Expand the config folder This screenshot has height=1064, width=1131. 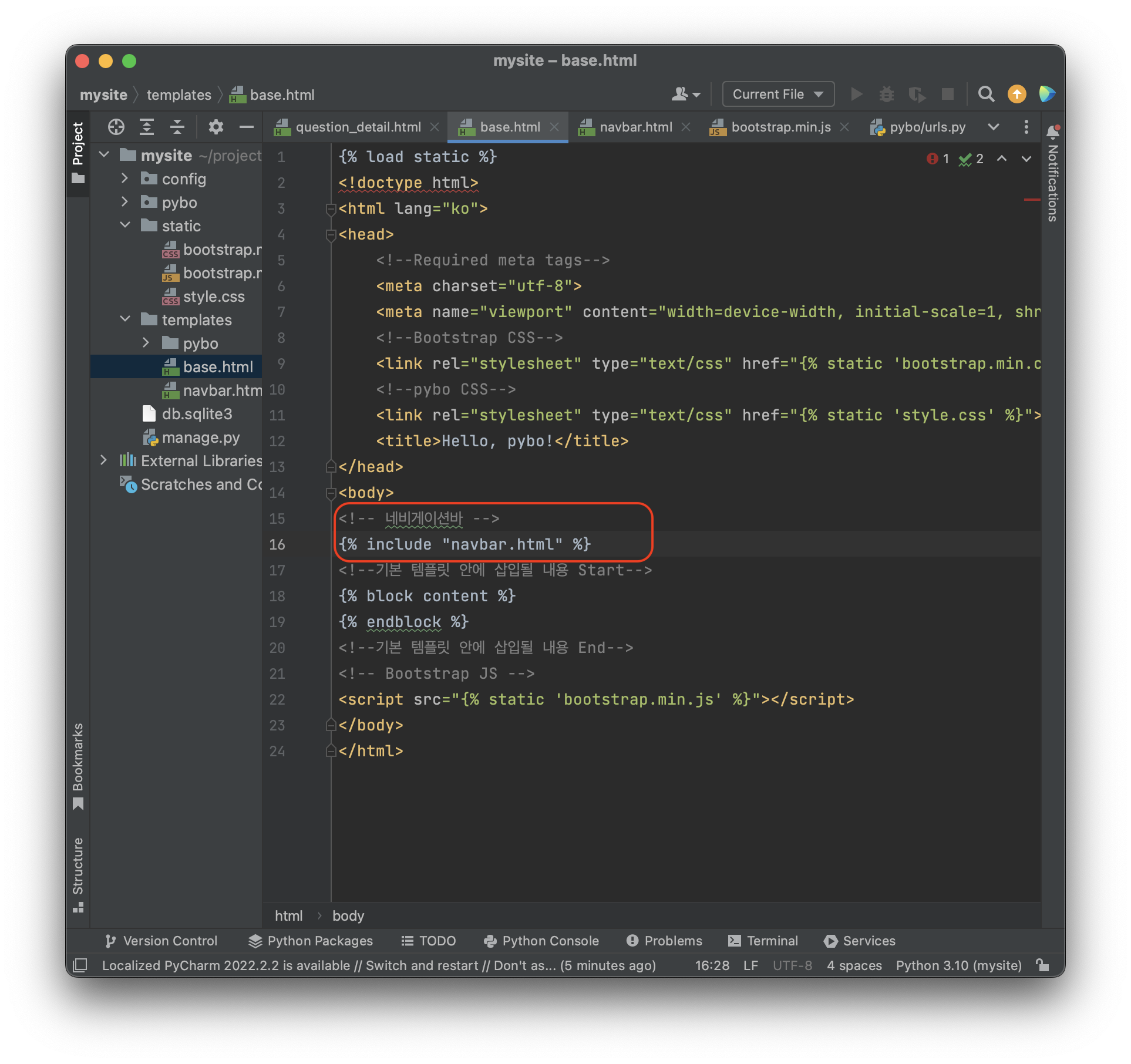125,179
